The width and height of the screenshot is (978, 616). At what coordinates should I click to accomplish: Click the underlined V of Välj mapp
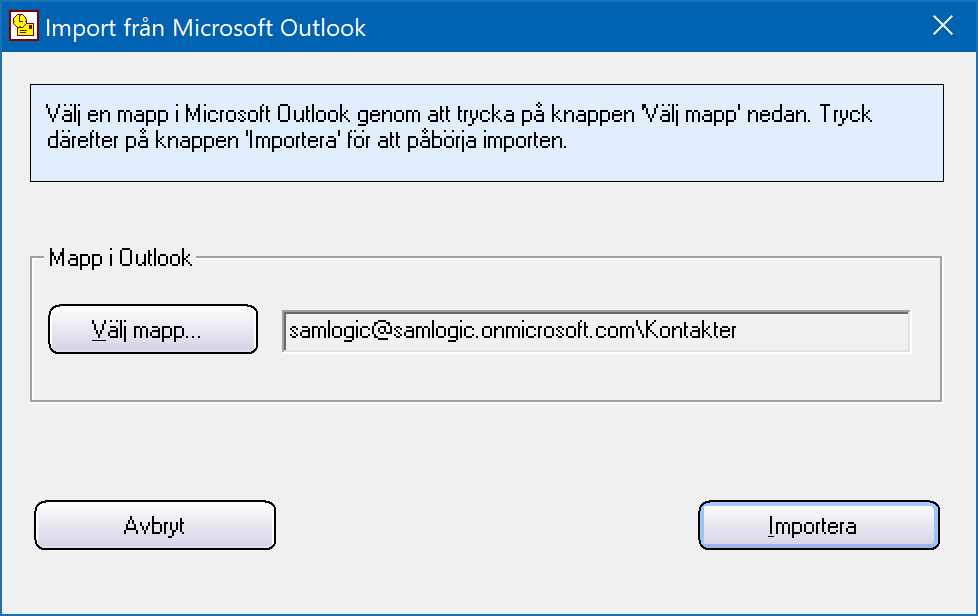tap(100, 329)
